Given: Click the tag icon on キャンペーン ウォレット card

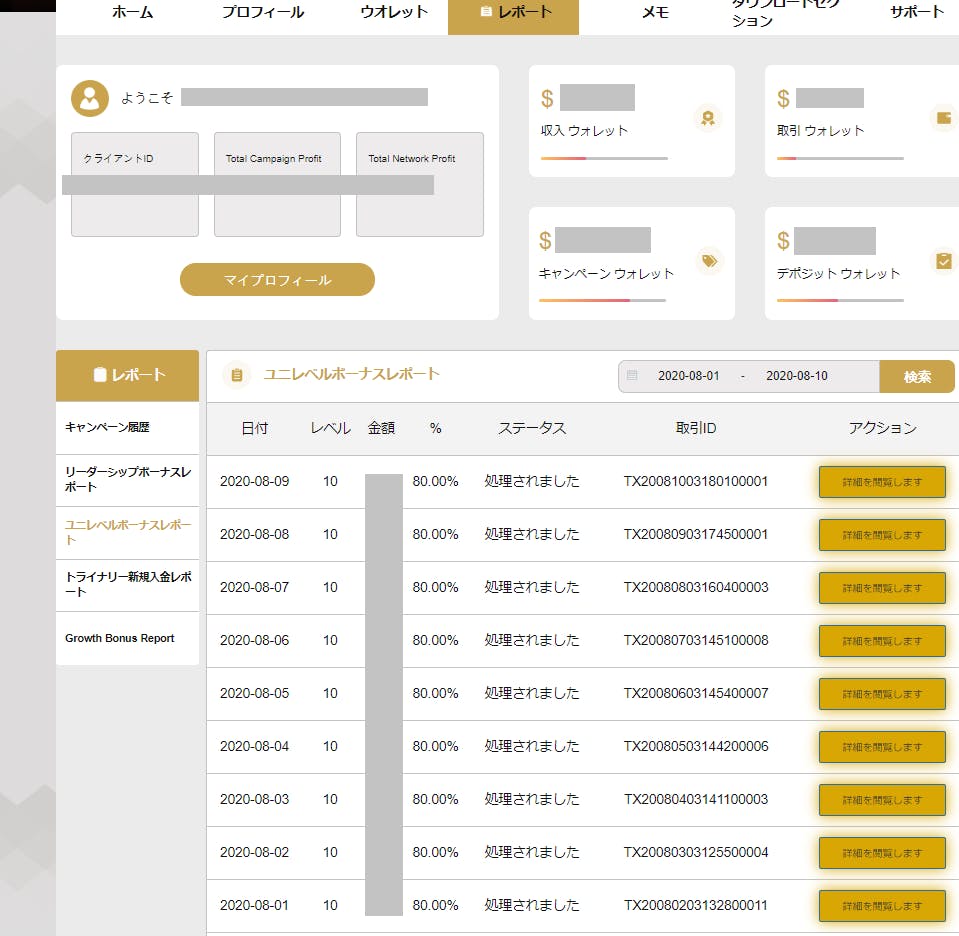Looking at the screenshot, I should (x=708, y=261).
